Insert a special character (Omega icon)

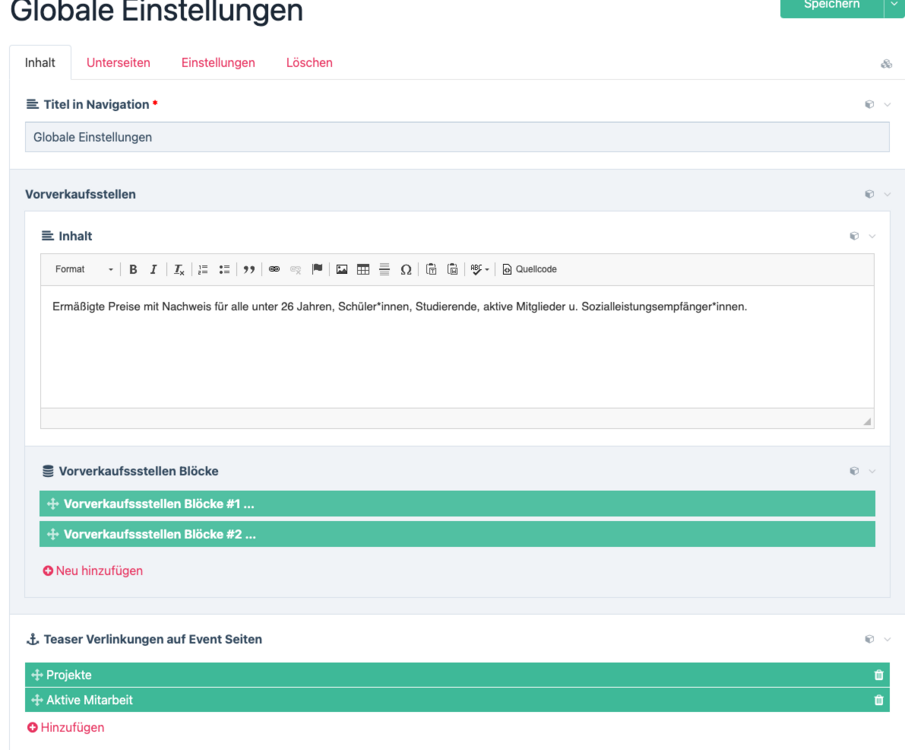406,270
